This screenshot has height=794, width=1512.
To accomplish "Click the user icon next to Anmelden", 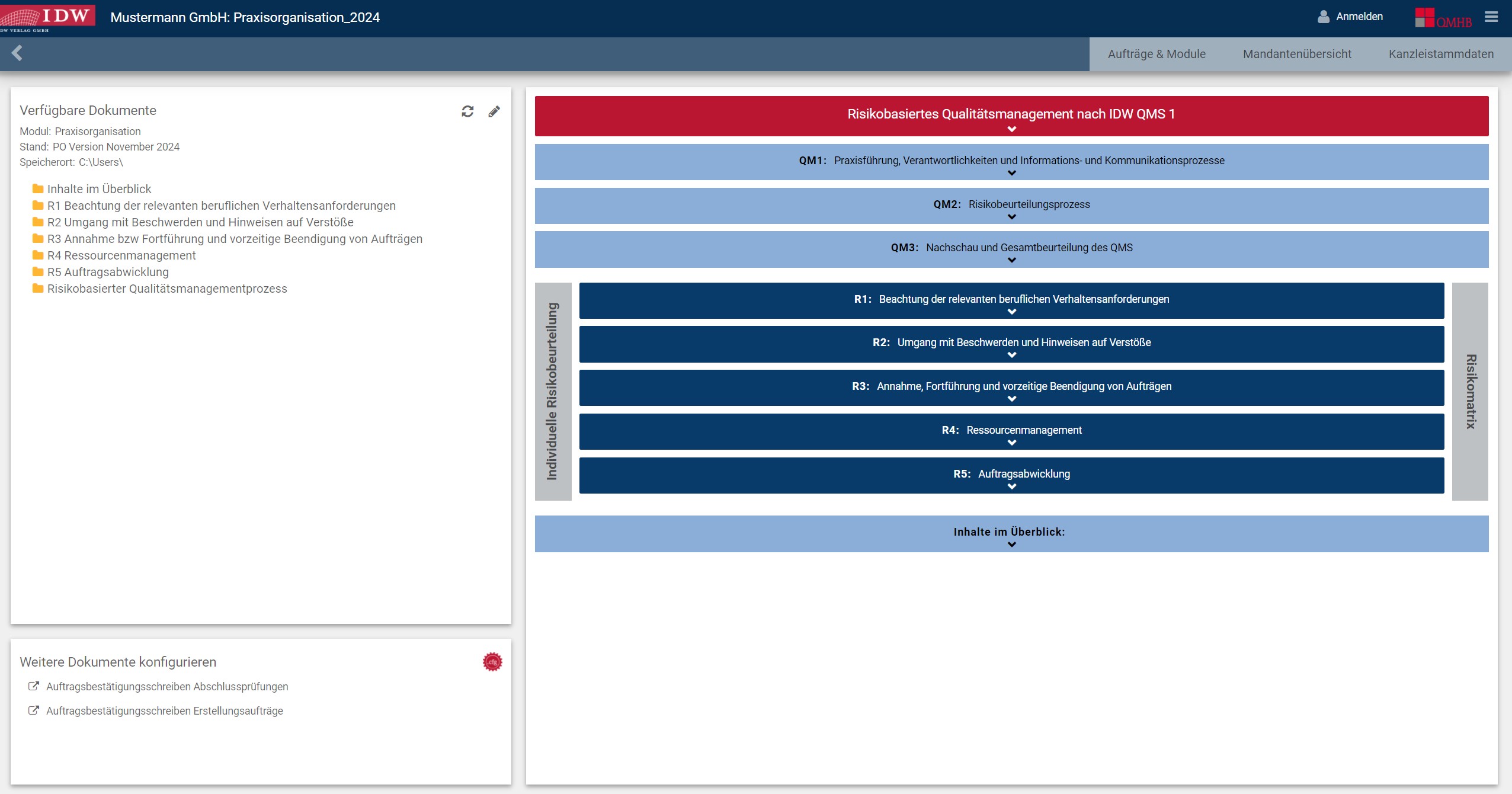I will [x=1323, y=17].
